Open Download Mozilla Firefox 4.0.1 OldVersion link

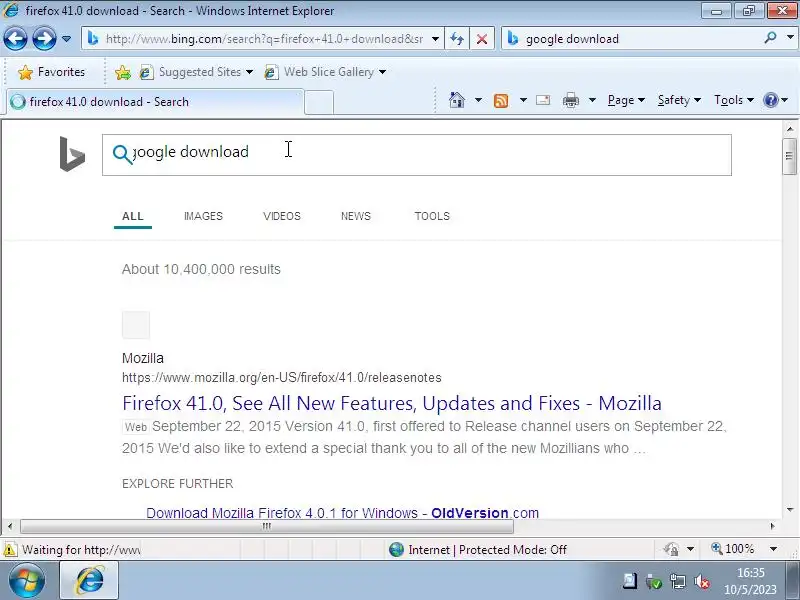(342, 513)
